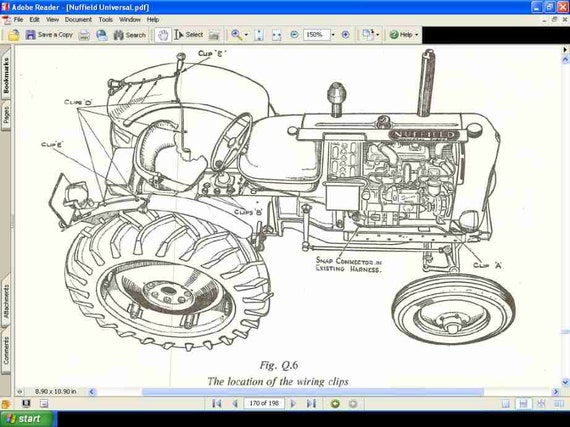Open the zoom percentage dropdown
This screenshot has width=570, height=427.
333,35
